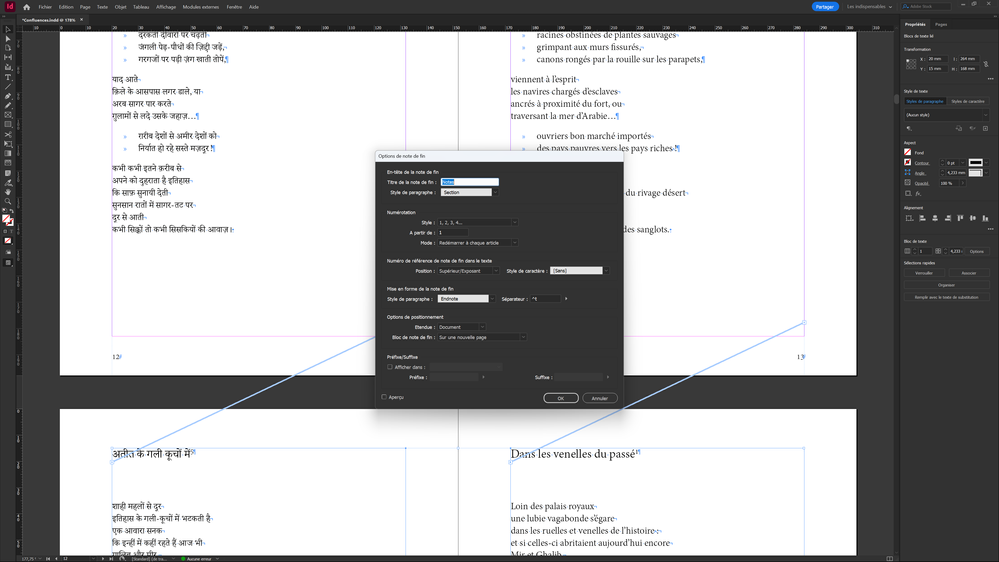Select the Eyedropper tool

point(8,182)
